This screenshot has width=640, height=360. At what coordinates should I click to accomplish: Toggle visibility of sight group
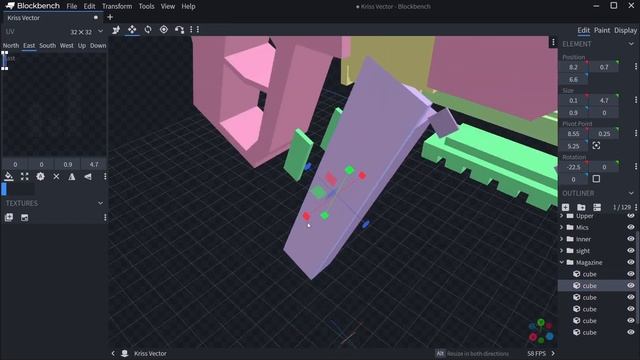(631, 250)
